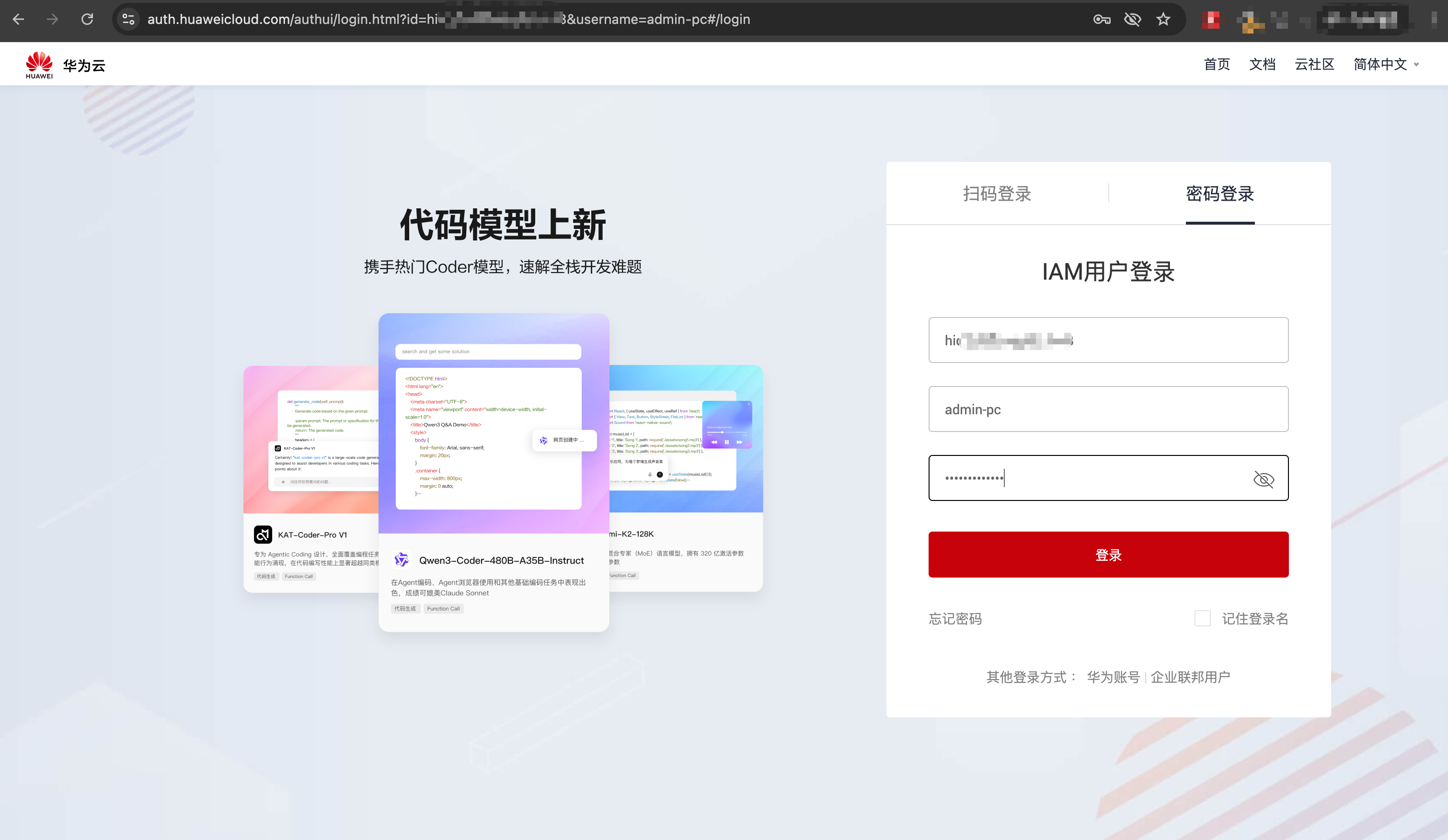Click the Qwen3-Coder model icon
Viewport: 1448px width, 840px height.
[401, 559]
